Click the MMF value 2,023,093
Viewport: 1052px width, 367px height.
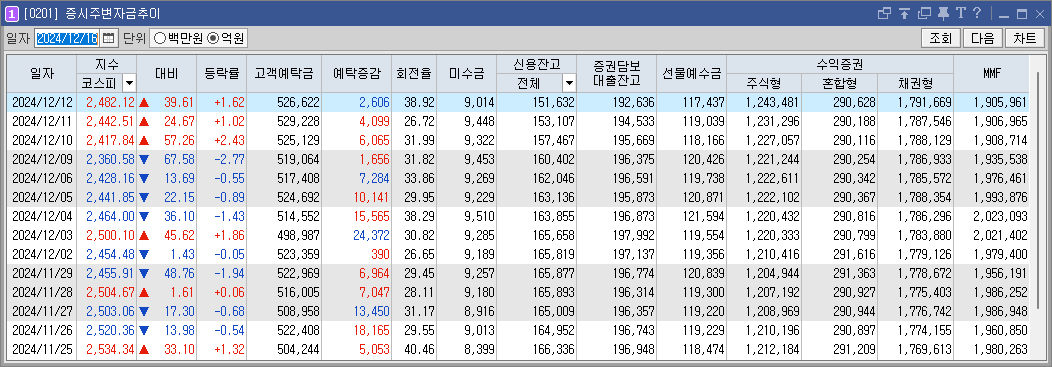[x=1000, y=216]
